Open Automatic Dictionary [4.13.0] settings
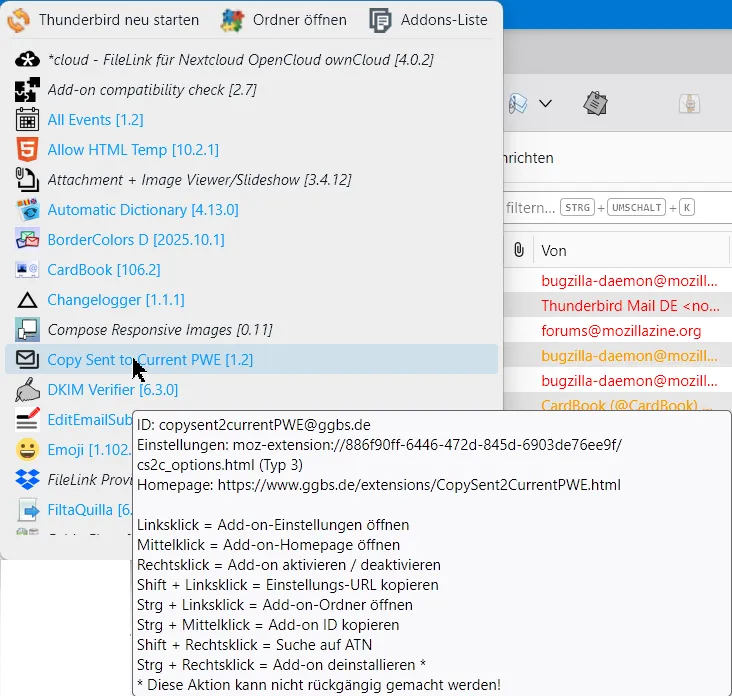This screenshot has height=696, width=732. [252, 210]
